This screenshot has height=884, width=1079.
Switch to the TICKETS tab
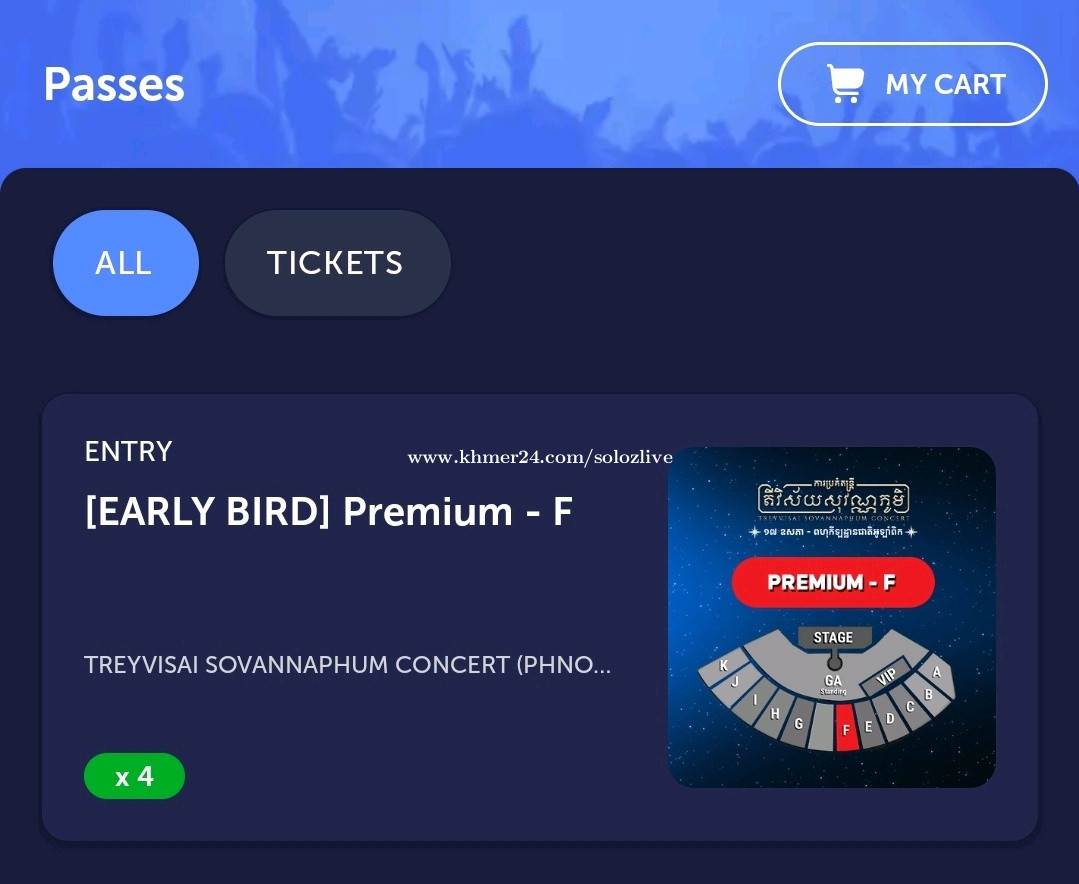(336, 263)
